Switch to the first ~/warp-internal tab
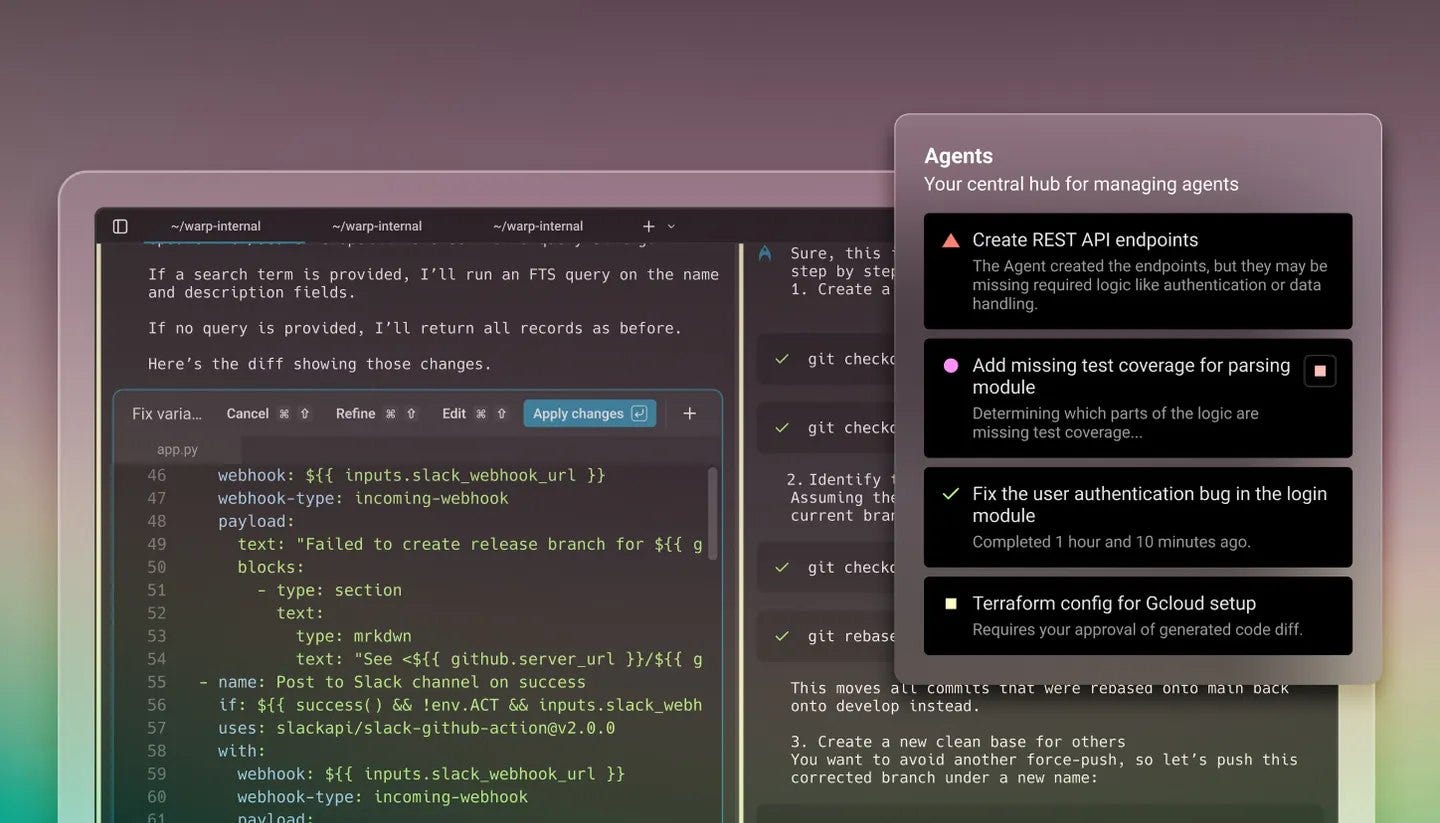Screen dimensions: 1440x823 tap(215, 226)
